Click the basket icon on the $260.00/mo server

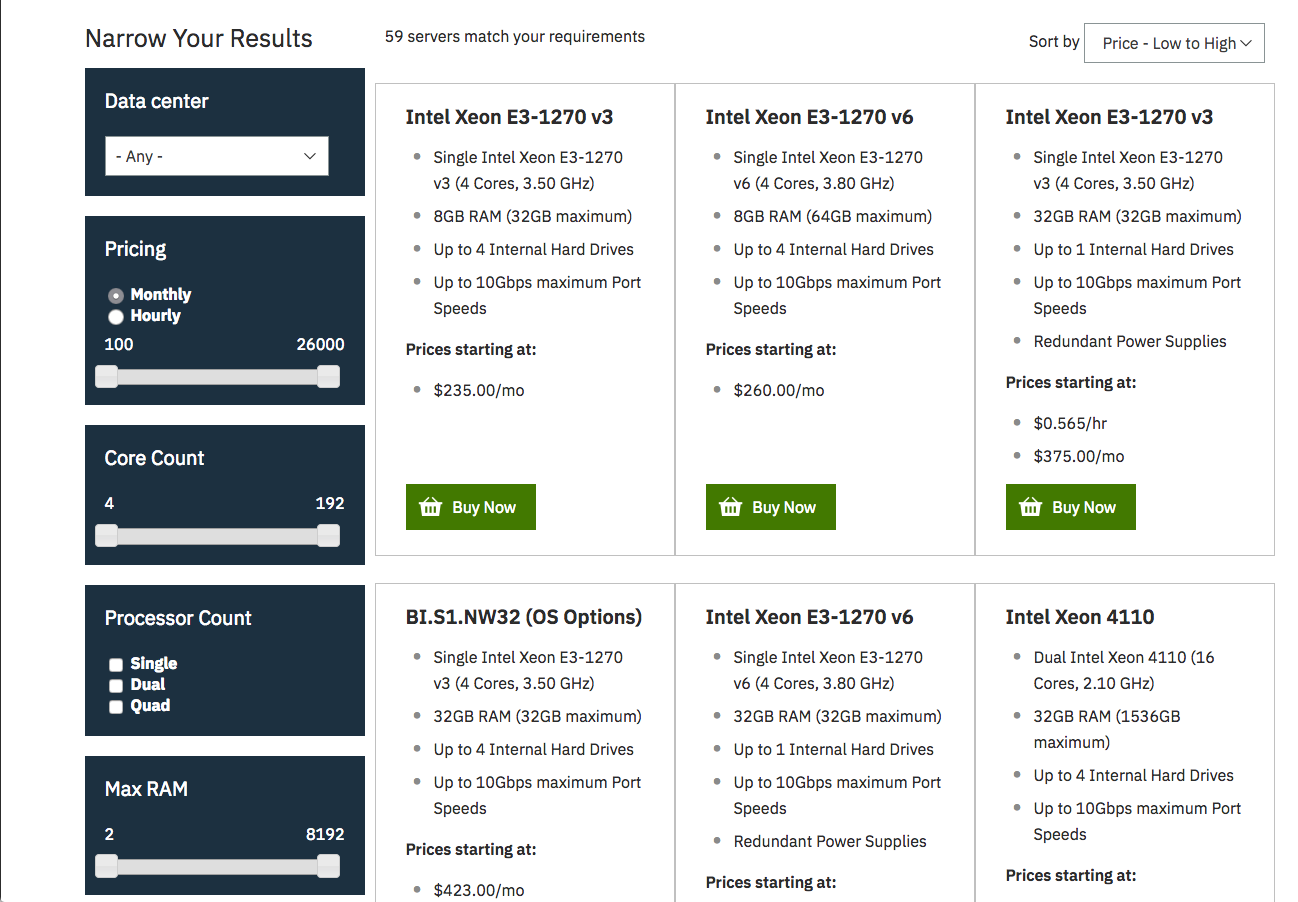click(731, 507)
